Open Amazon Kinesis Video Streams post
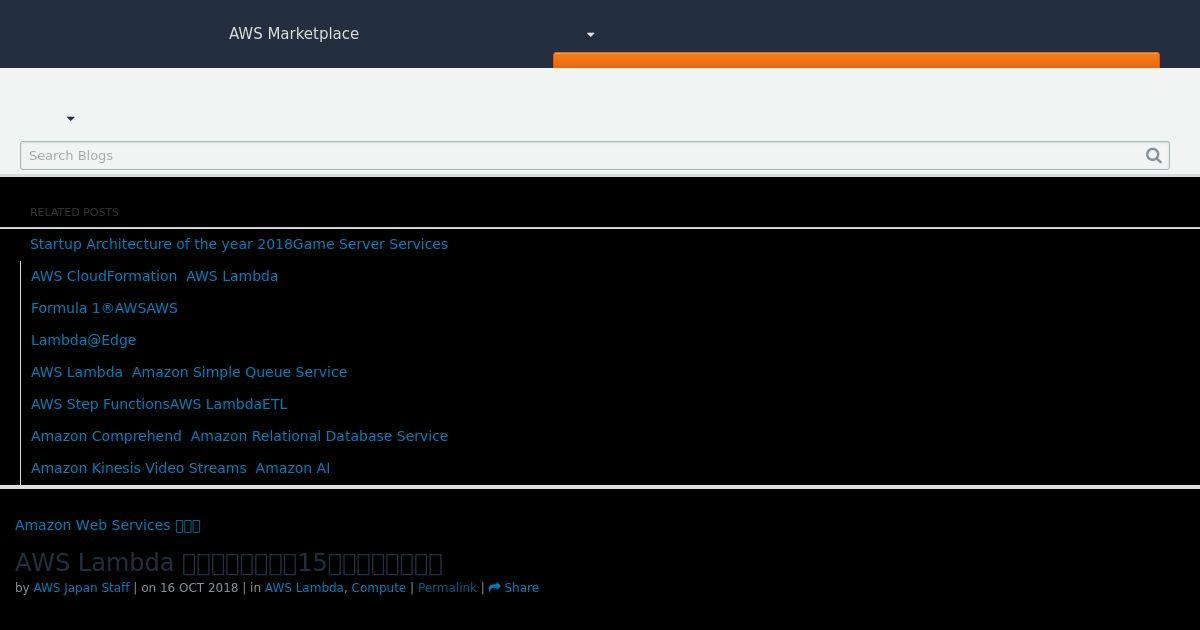Screen dimensions: 1200x630 pos(180,468)
